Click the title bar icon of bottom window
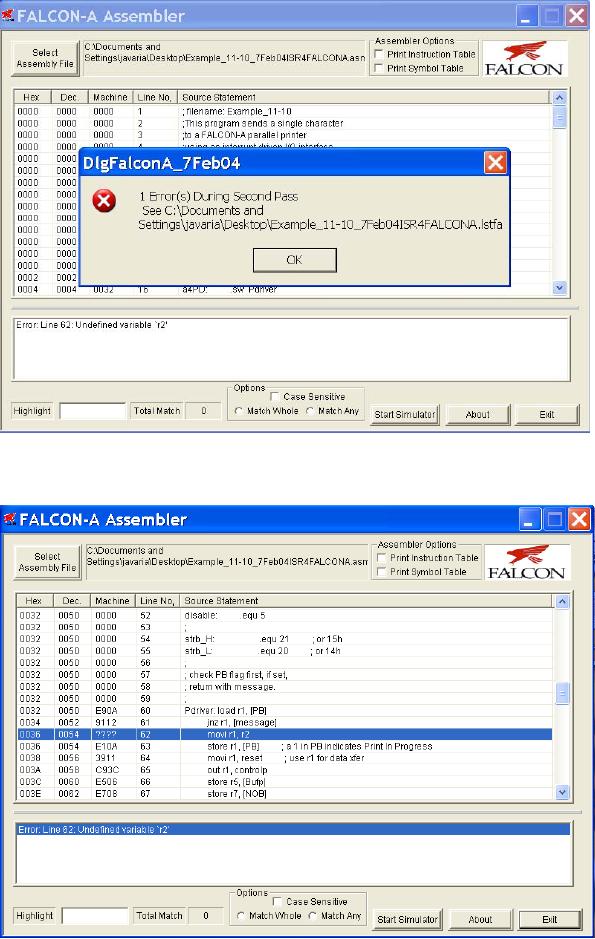Viewport: 595px width, 939px height. 10,519
